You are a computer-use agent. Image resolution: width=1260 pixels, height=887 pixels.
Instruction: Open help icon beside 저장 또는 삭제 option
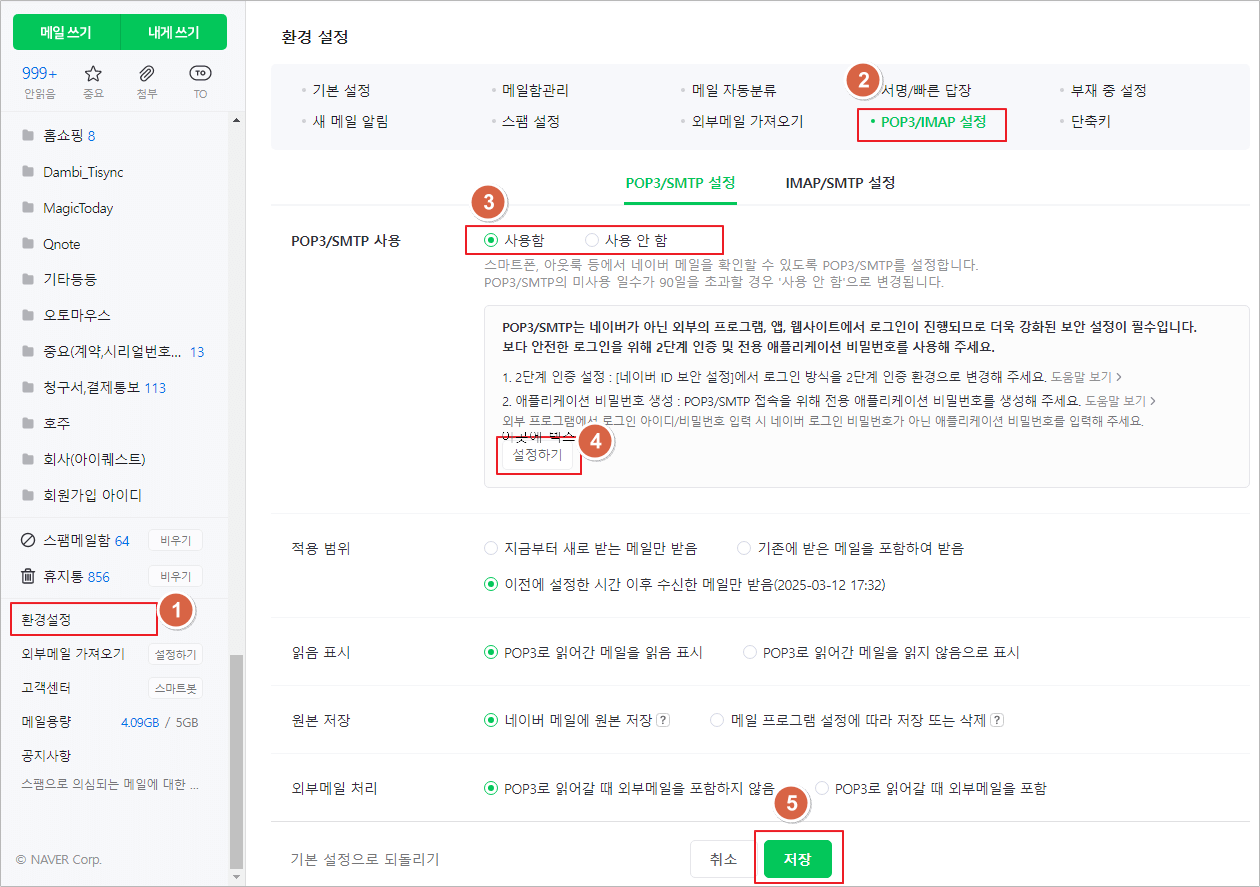point(997,720)
